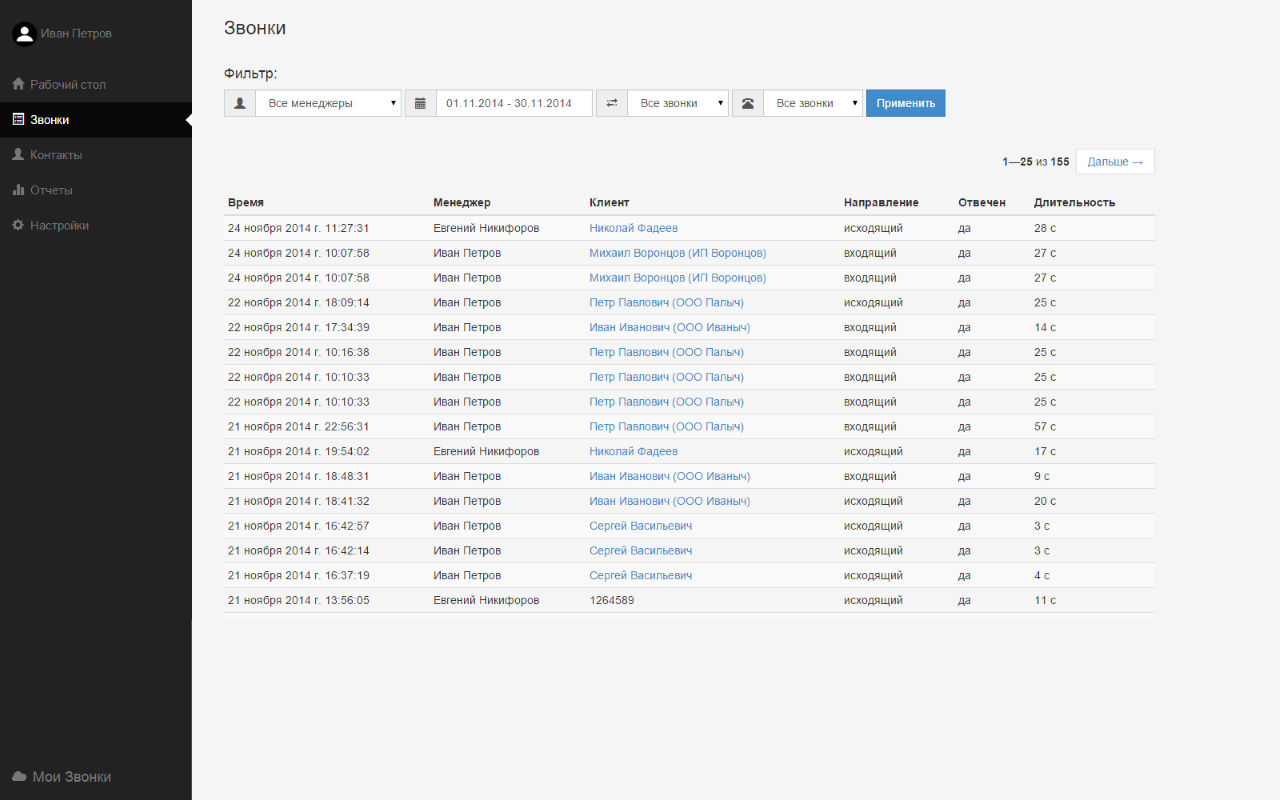Click the 1—25 из 155 pagination text

(x=1036, y=162)
